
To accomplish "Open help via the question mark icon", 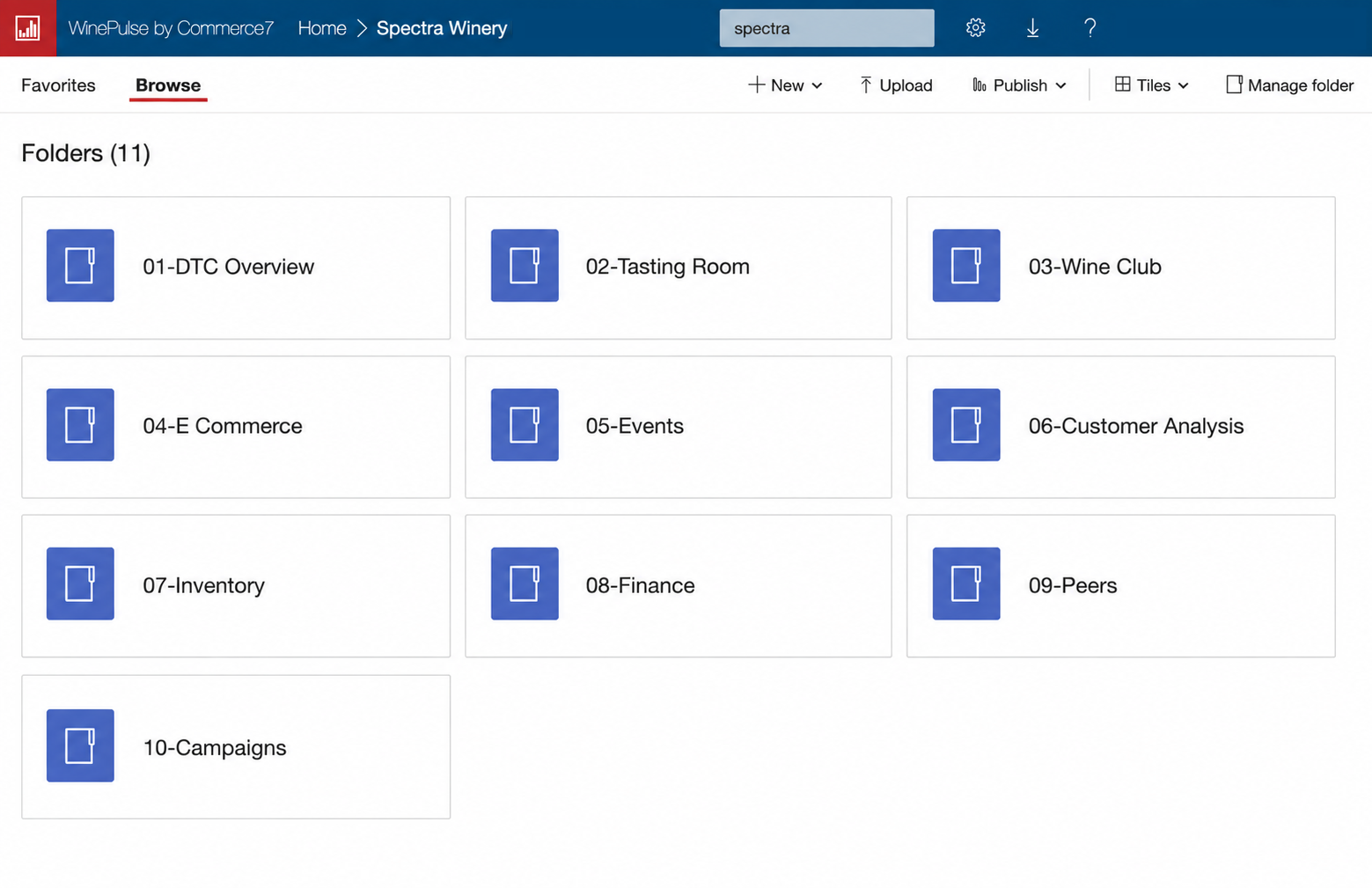I will pyautogui.click(x=1090, y=28).
